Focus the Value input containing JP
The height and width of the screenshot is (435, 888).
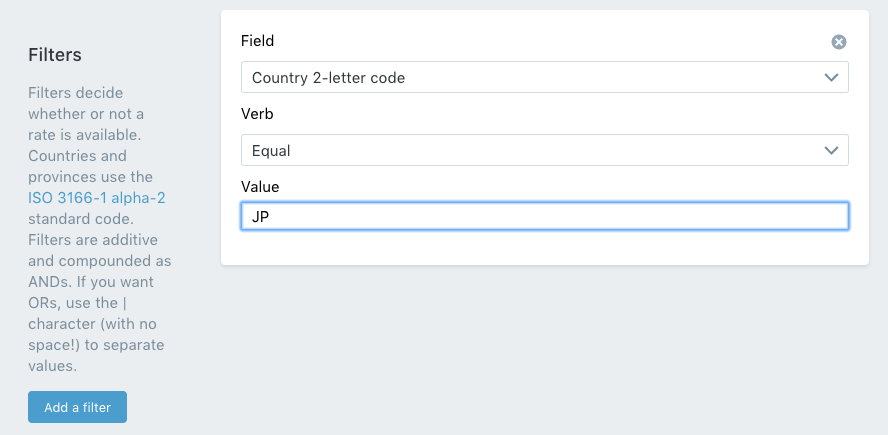[x=544, y=216]
